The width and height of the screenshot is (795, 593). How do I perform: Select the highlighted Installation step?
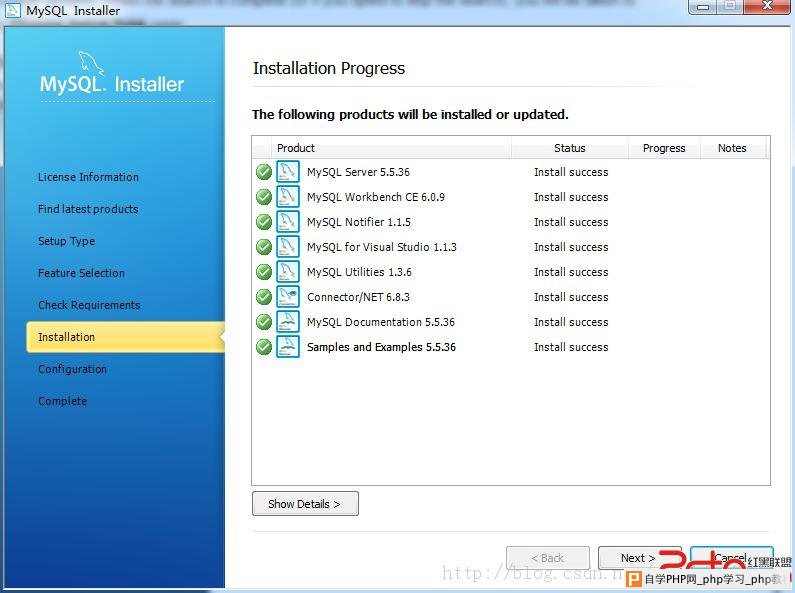pos(125,337)
